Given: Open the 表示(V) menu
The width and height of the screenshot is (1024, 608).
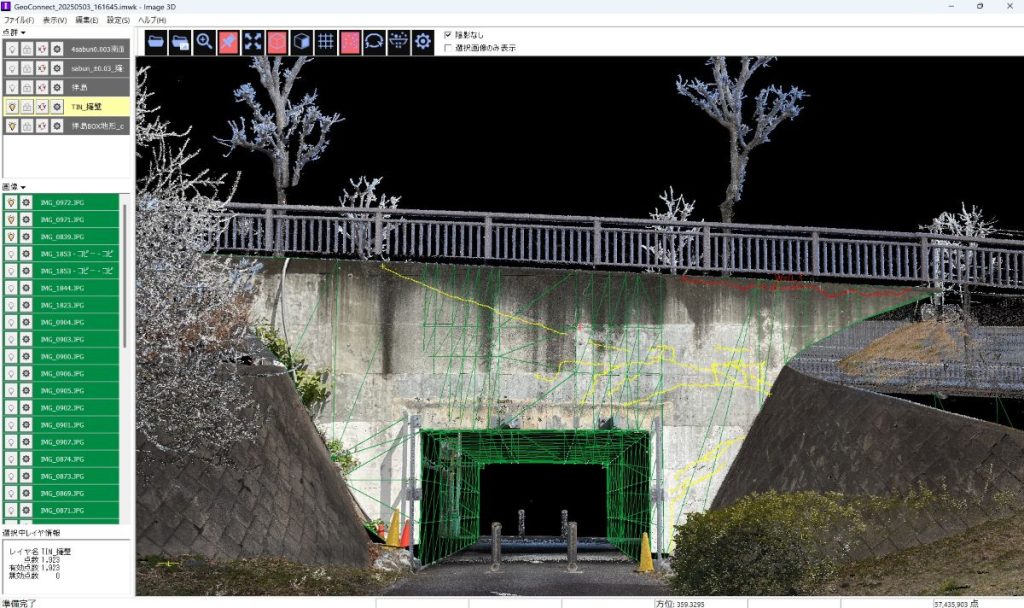Looking at the screenshot, I should (54, 20).
